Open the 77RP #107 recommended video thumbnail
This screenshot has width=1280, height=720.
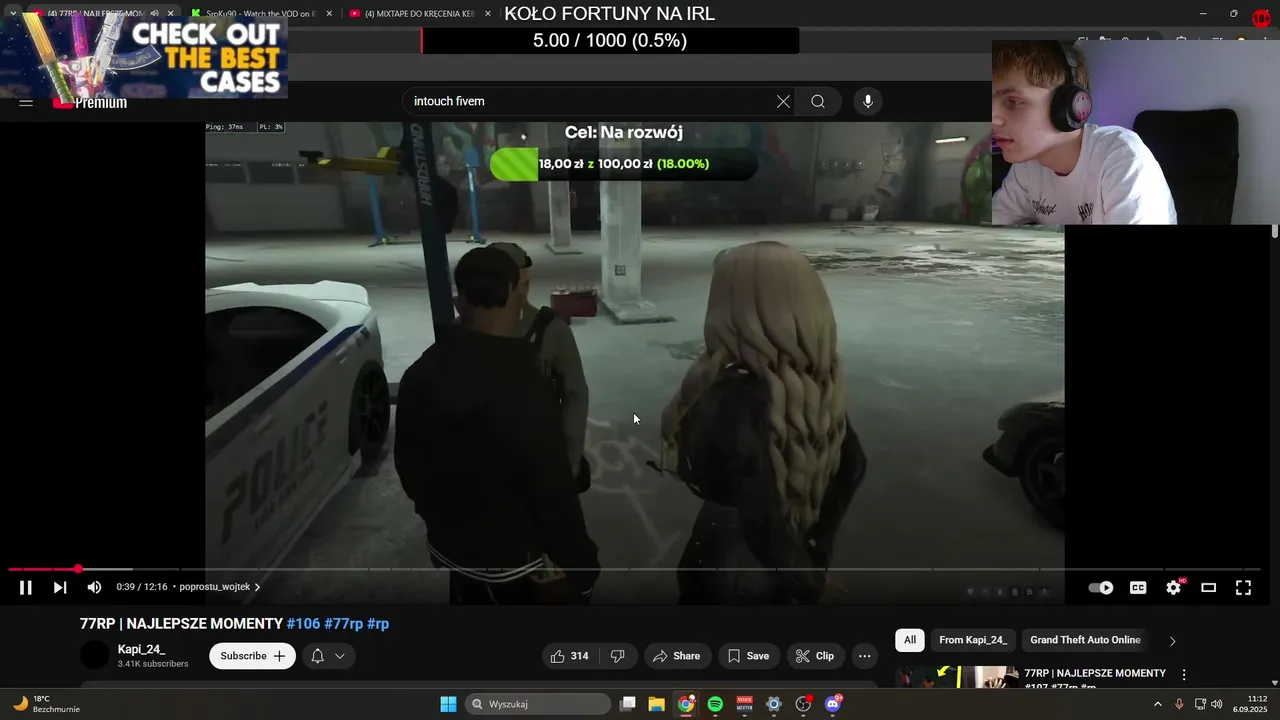[x=957, y=676]
